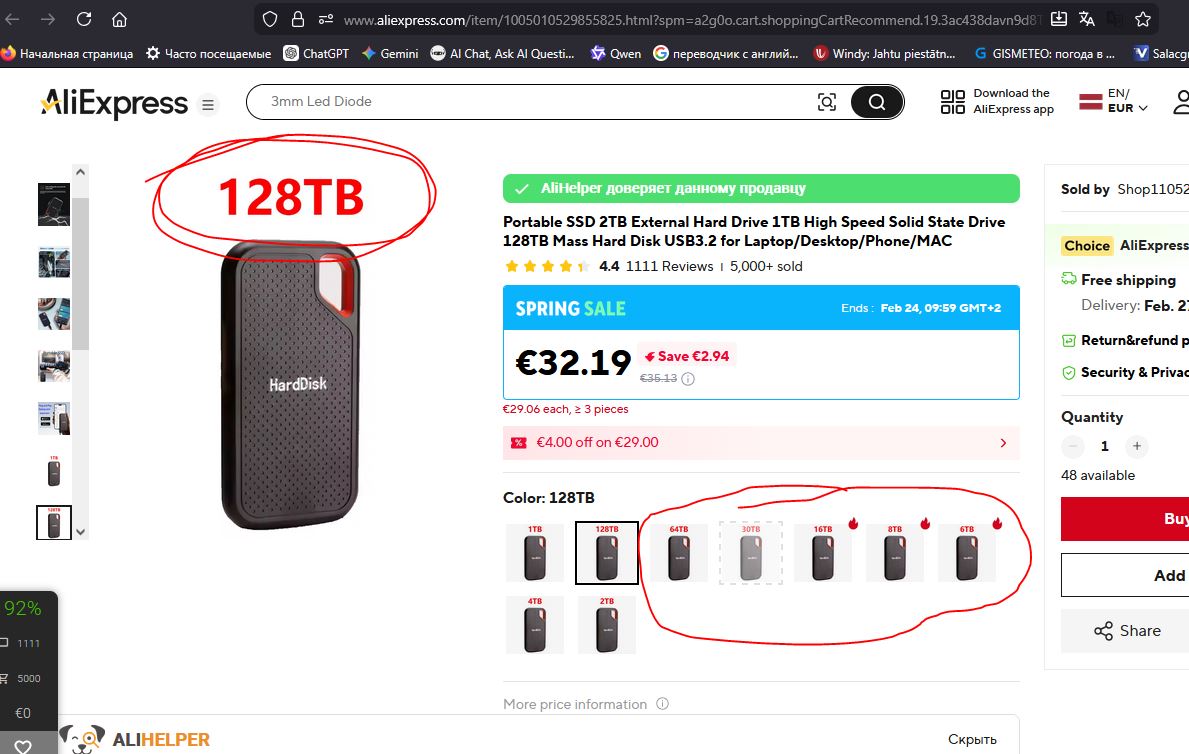
Task: Click the black search magnifier button
Action: (877, 102)
